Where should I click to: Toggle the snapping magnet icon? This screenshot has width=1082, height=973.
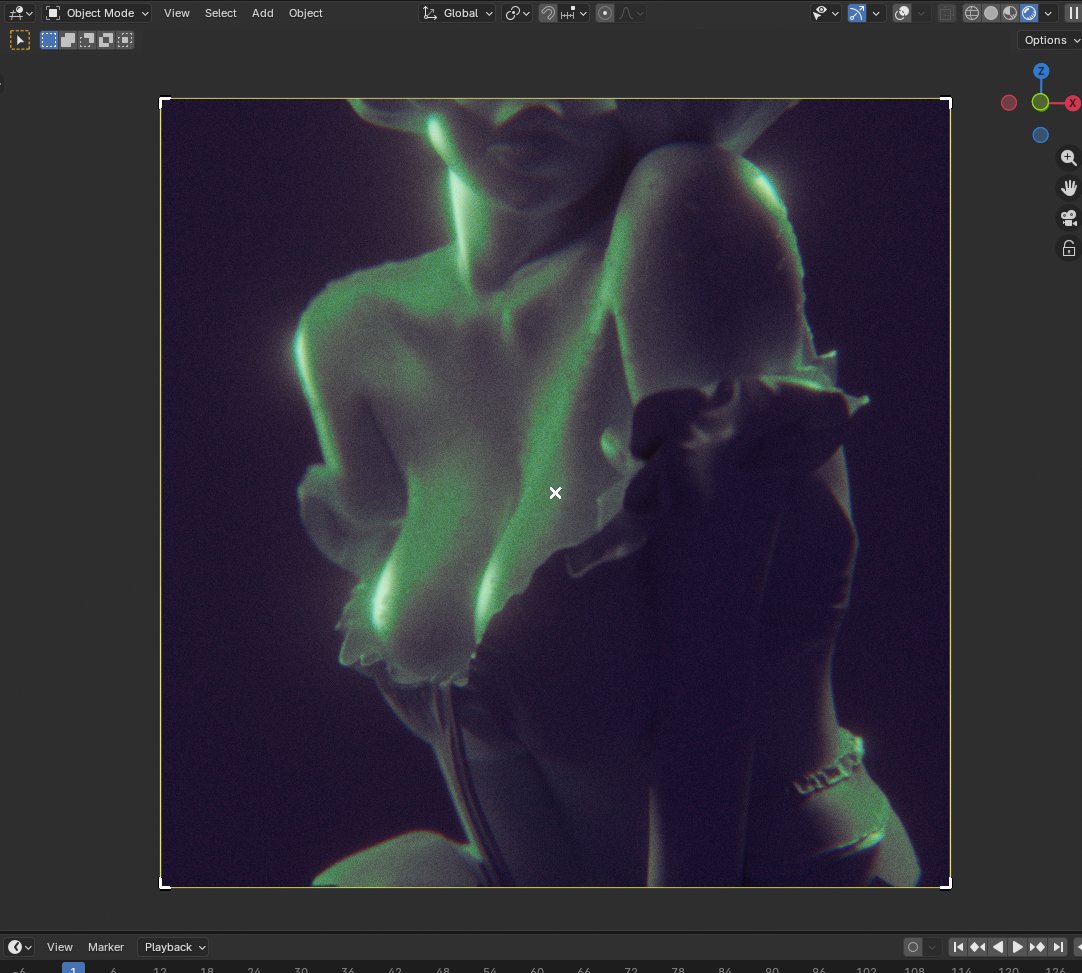click(x=548, y=13)
